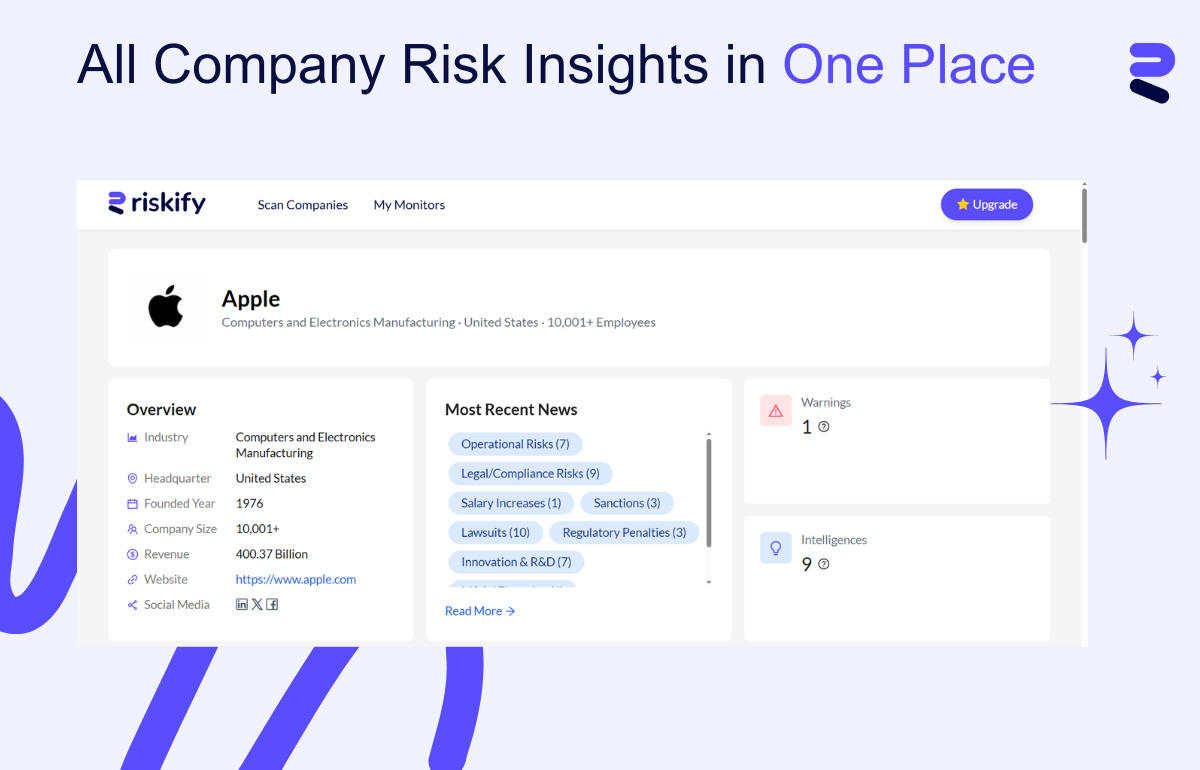Open the Scan Companies menu item
Viewport: 1200px width, 770px height.
[303, 205]
